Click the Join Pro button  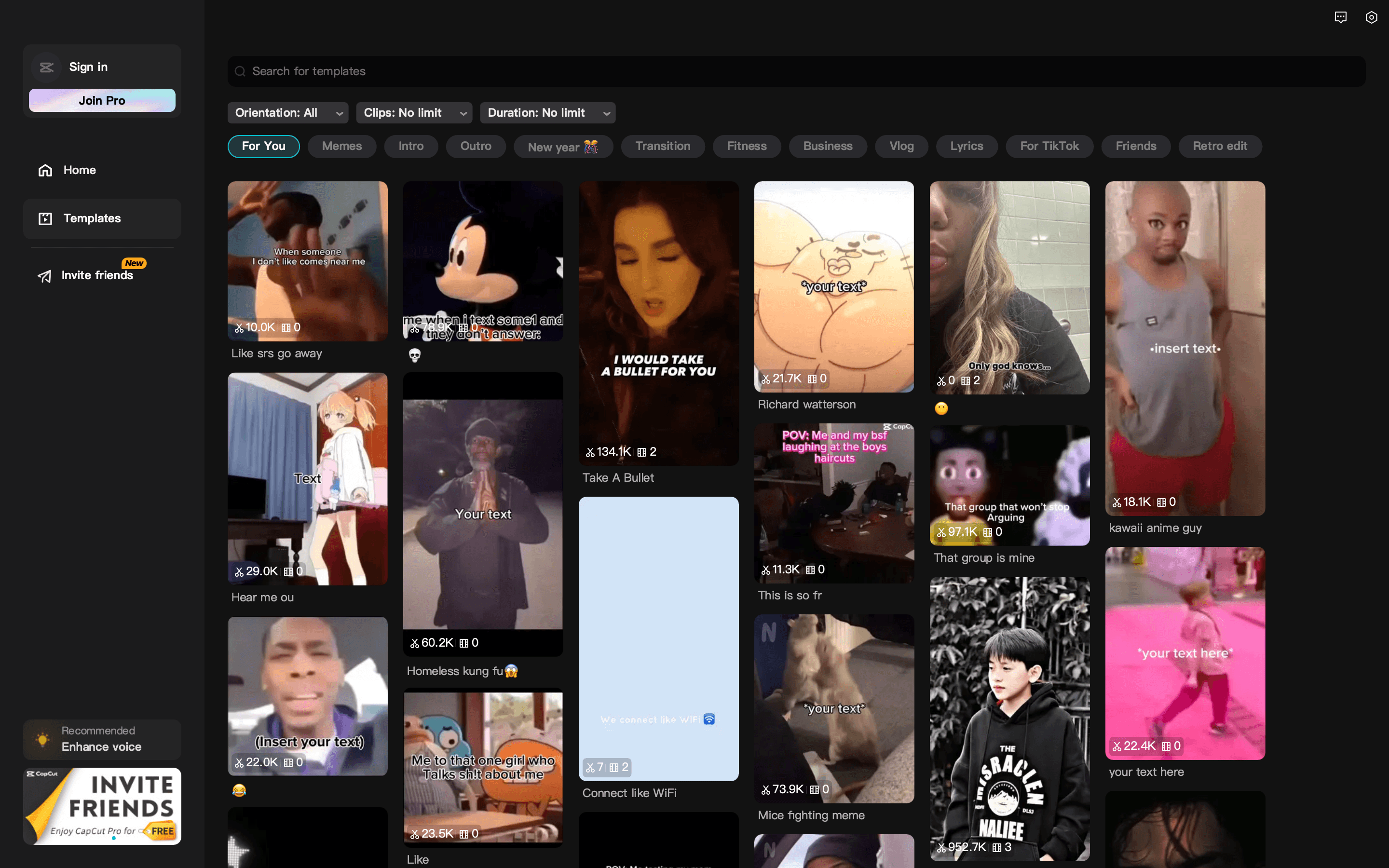[102, 100]
